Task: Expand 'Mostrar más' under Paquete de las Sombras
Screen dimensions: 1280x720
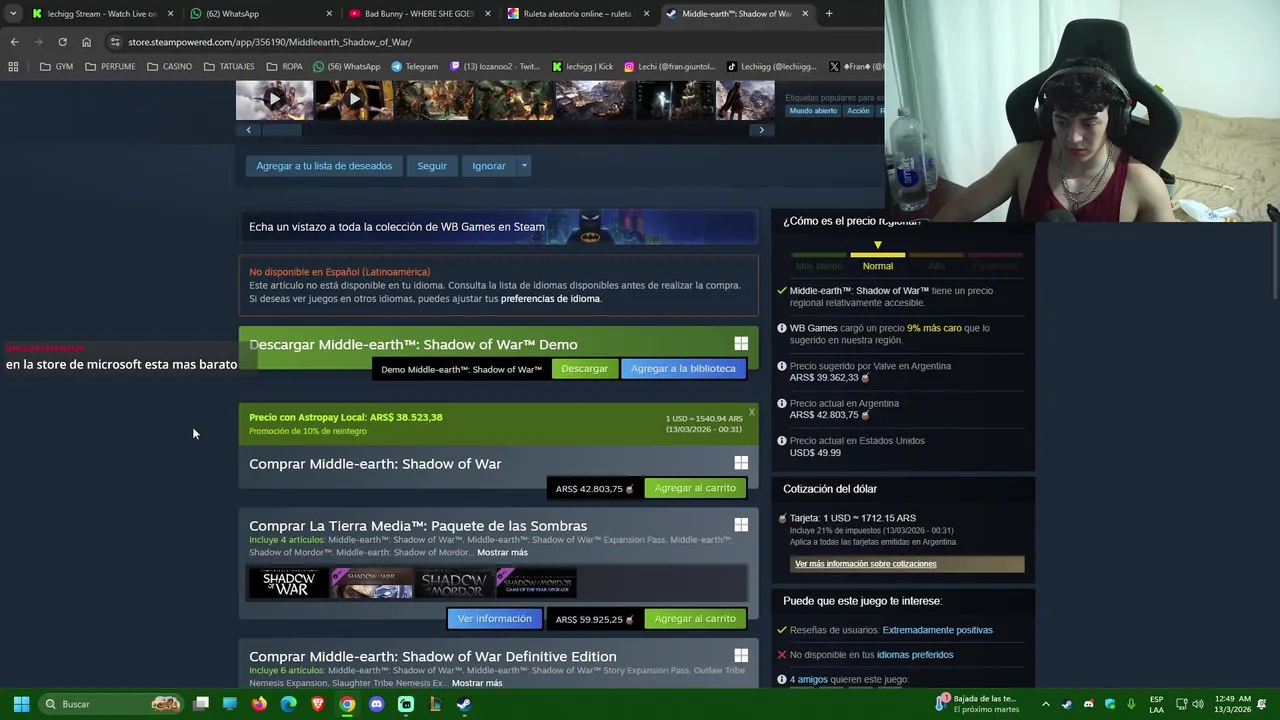Action: pyautogui.click(x=502, y=553)
